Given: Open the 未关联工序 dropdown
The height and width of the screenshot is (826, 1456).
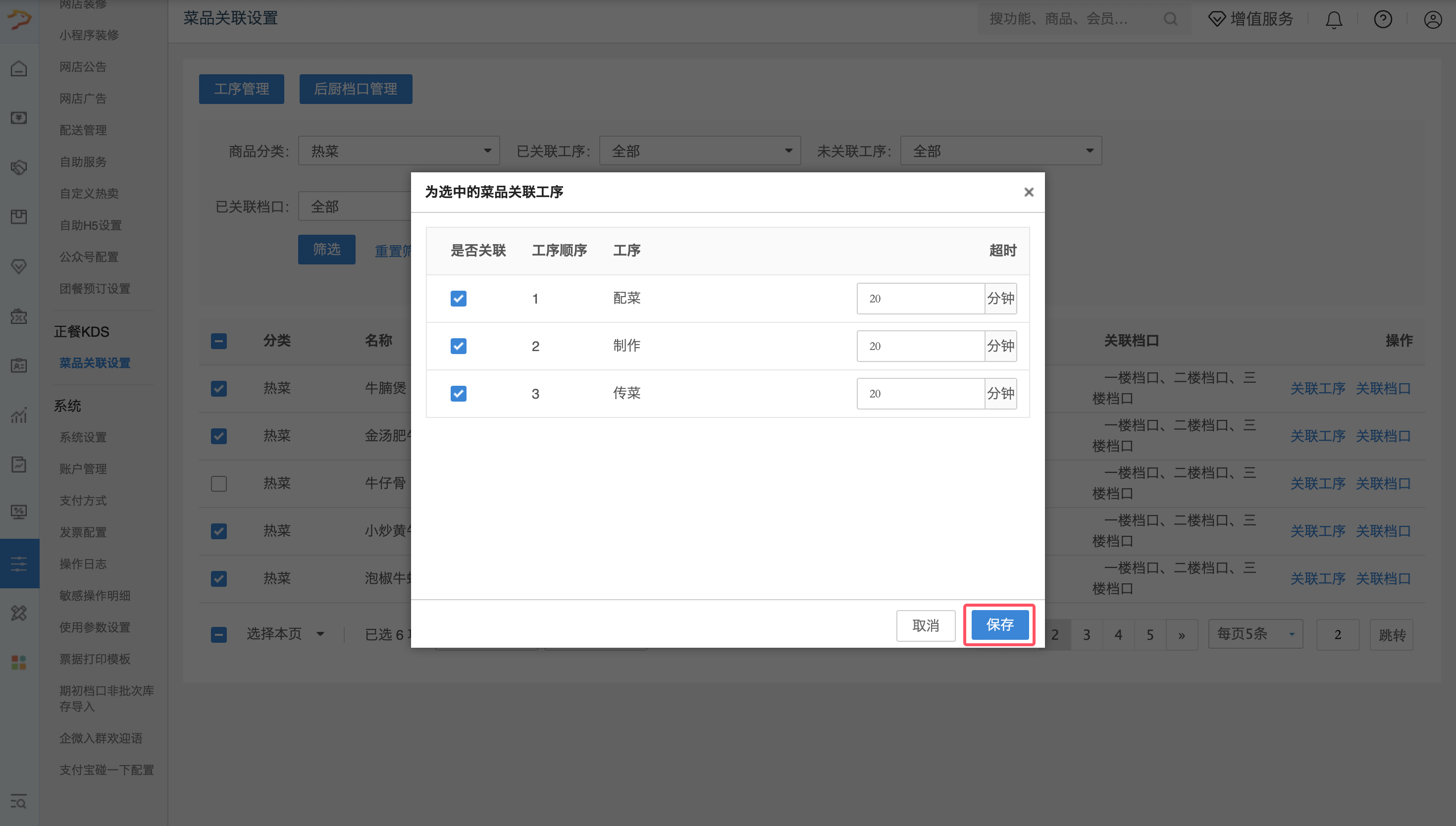Looking at the screenshot, I should [1001, 151].
